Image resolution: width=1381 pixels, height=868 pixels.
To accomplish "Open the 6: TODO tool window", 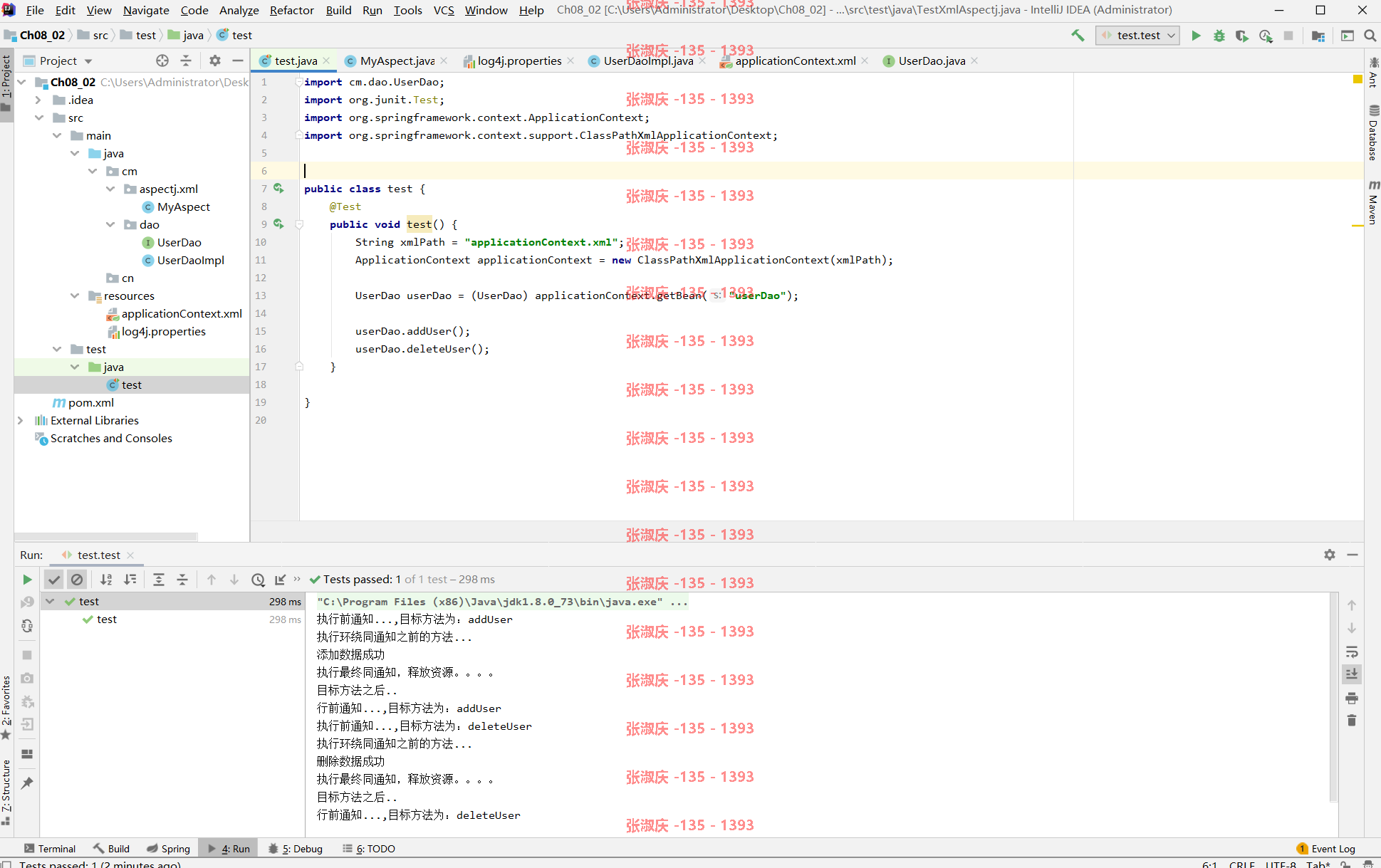I will [x=369, y=848].
